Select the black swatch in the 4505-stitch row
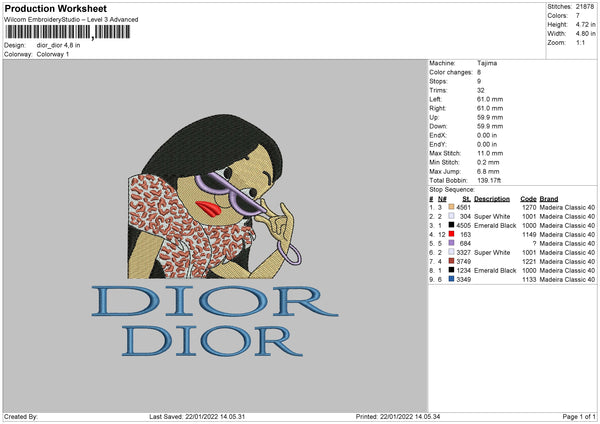 (x=451, y=225)
